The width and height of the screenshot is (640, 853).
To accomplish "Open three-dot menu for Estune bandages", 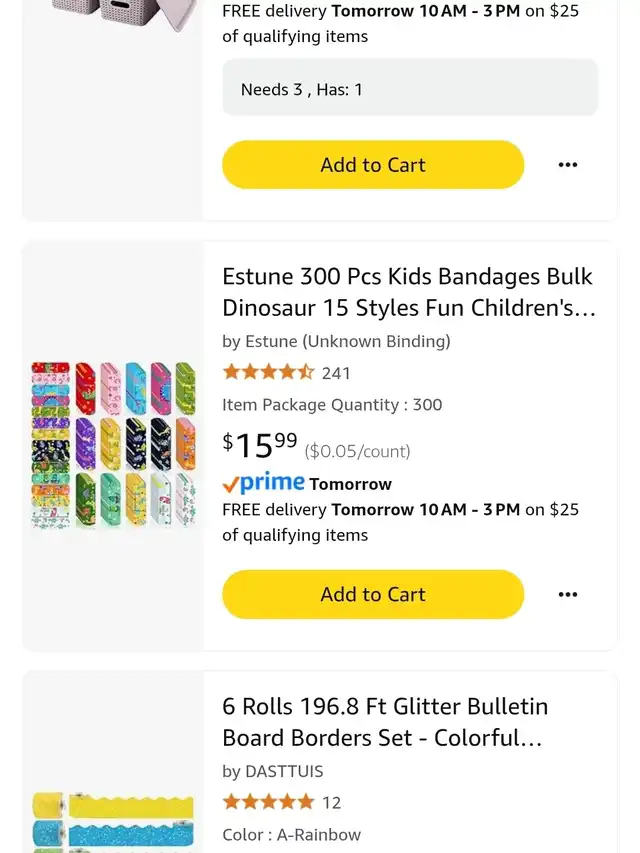I will [x=568, y=594].
